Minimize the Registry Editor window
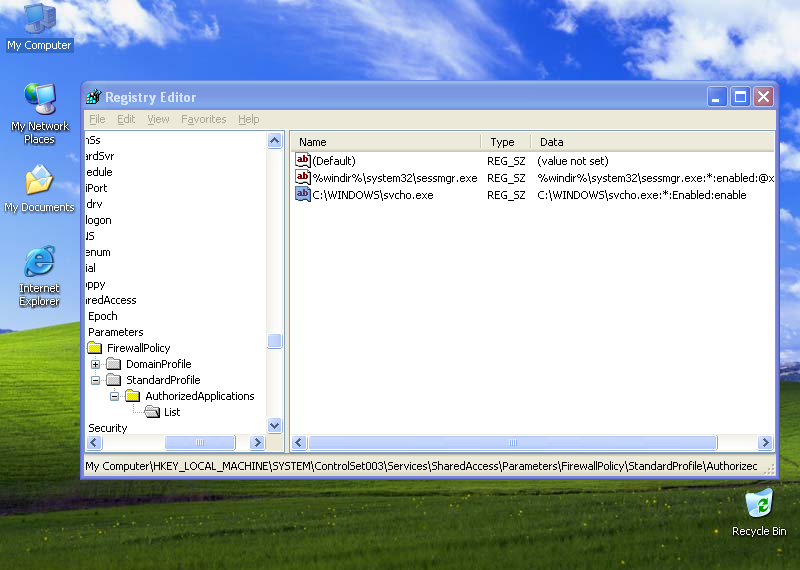 point(716,96)
